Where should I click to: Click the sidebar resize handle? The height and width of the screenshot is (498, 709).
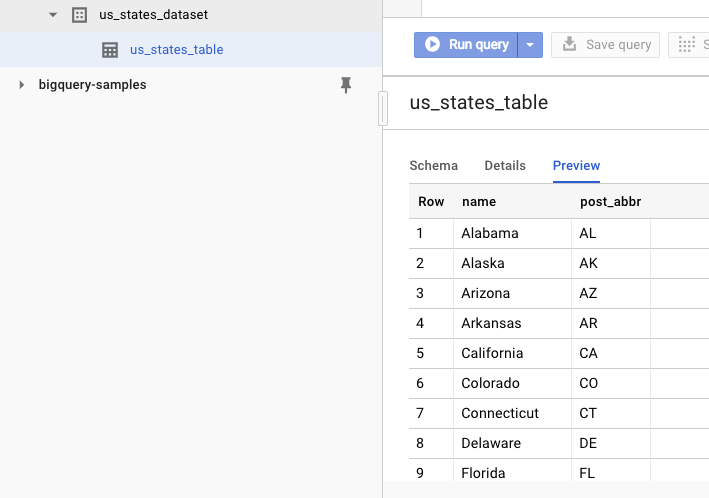[383, 108]
